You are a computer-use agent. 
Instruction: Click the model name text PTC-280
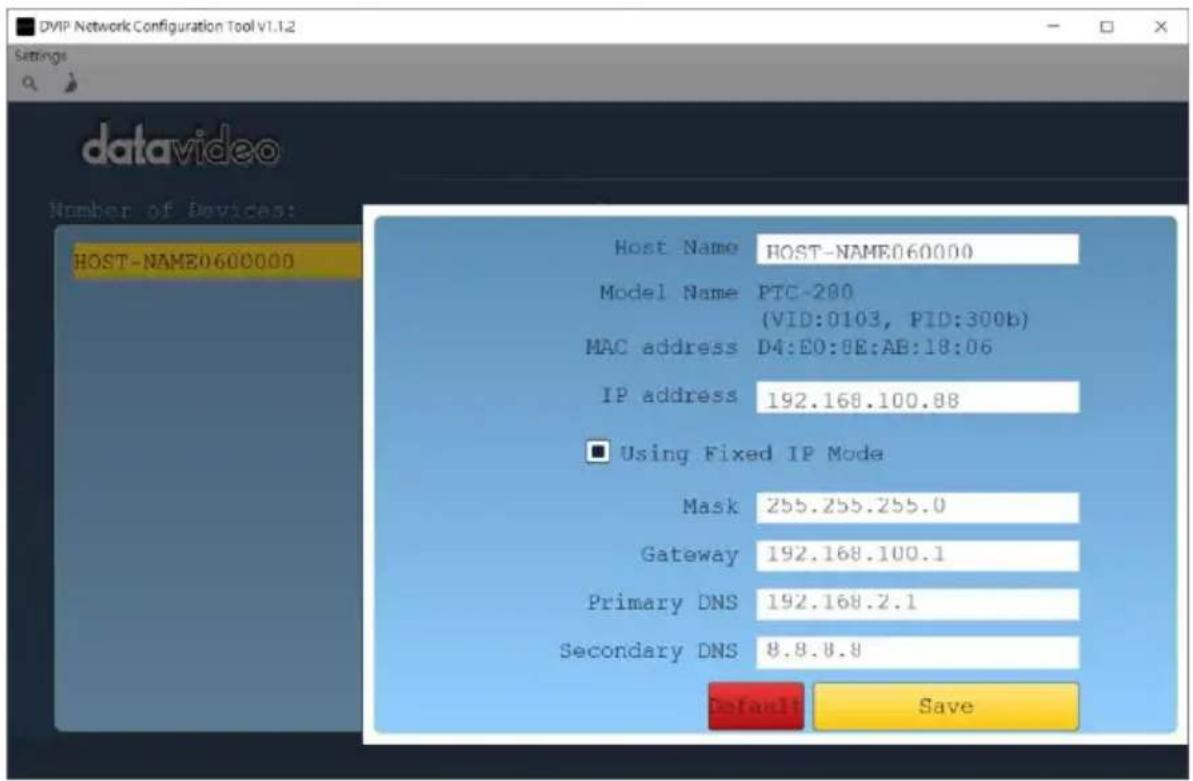pos(805,292)
